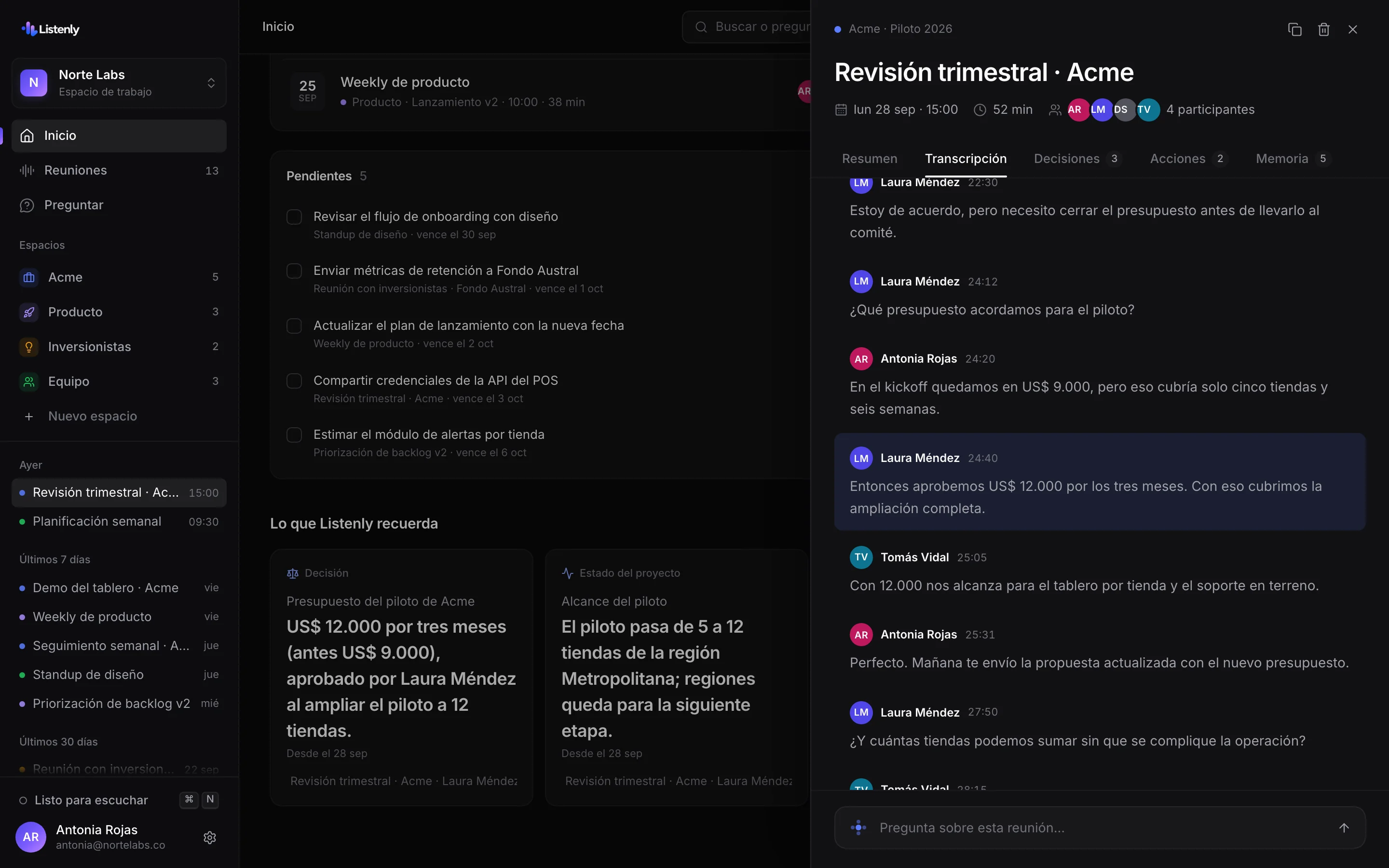Open the Producto rocket icon
The height and width of the screenshot is (868, 1389).
(29, 312)
